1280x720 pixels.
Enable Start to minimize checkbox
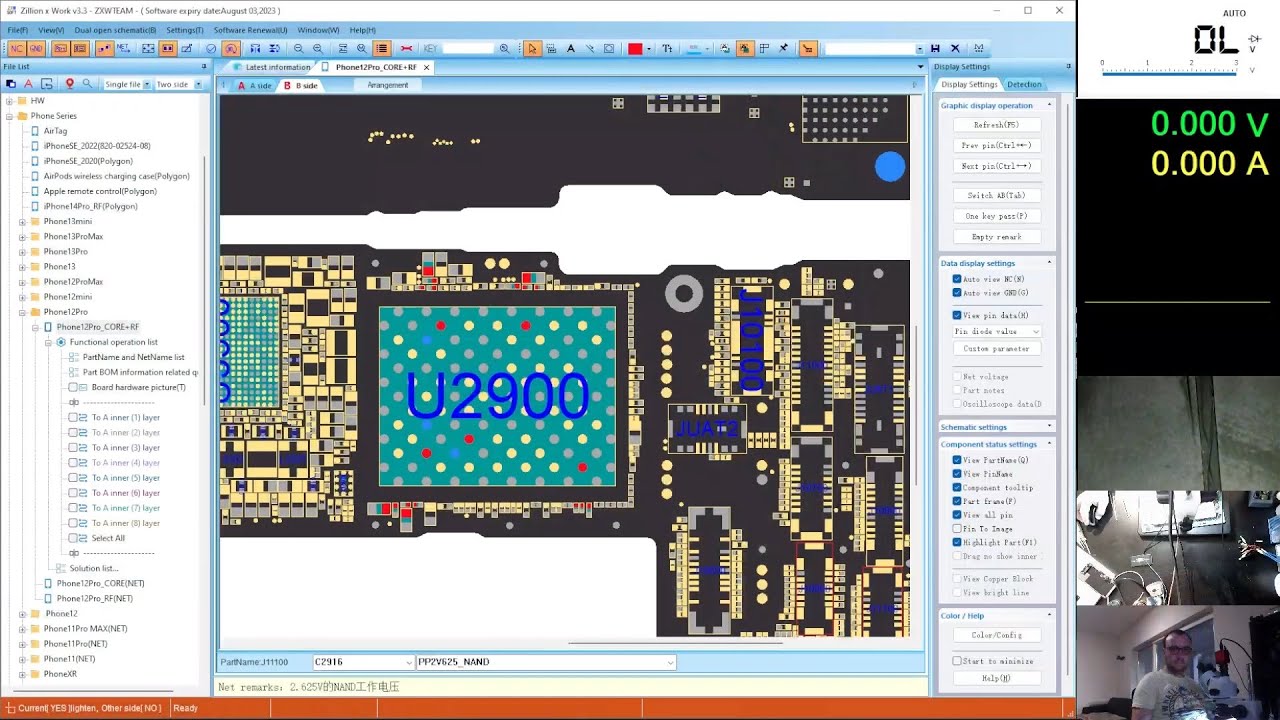[x=957, y=661]
